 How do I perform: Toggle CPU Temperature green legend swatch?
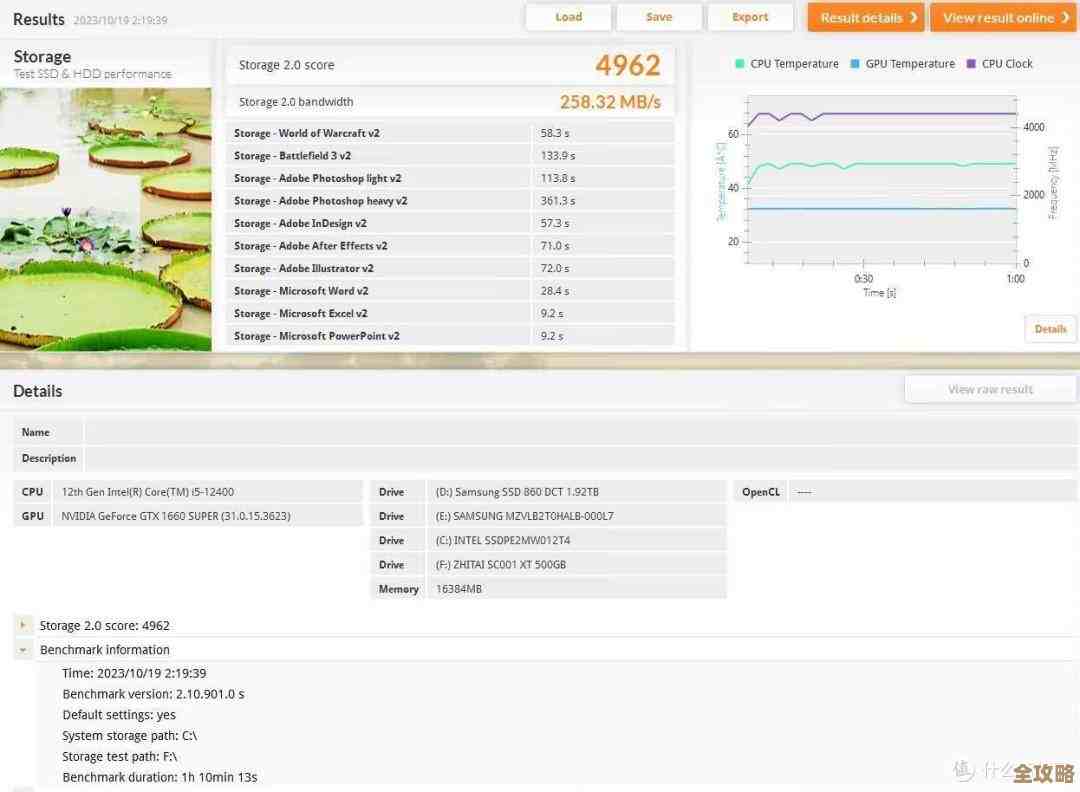[740, 64]
